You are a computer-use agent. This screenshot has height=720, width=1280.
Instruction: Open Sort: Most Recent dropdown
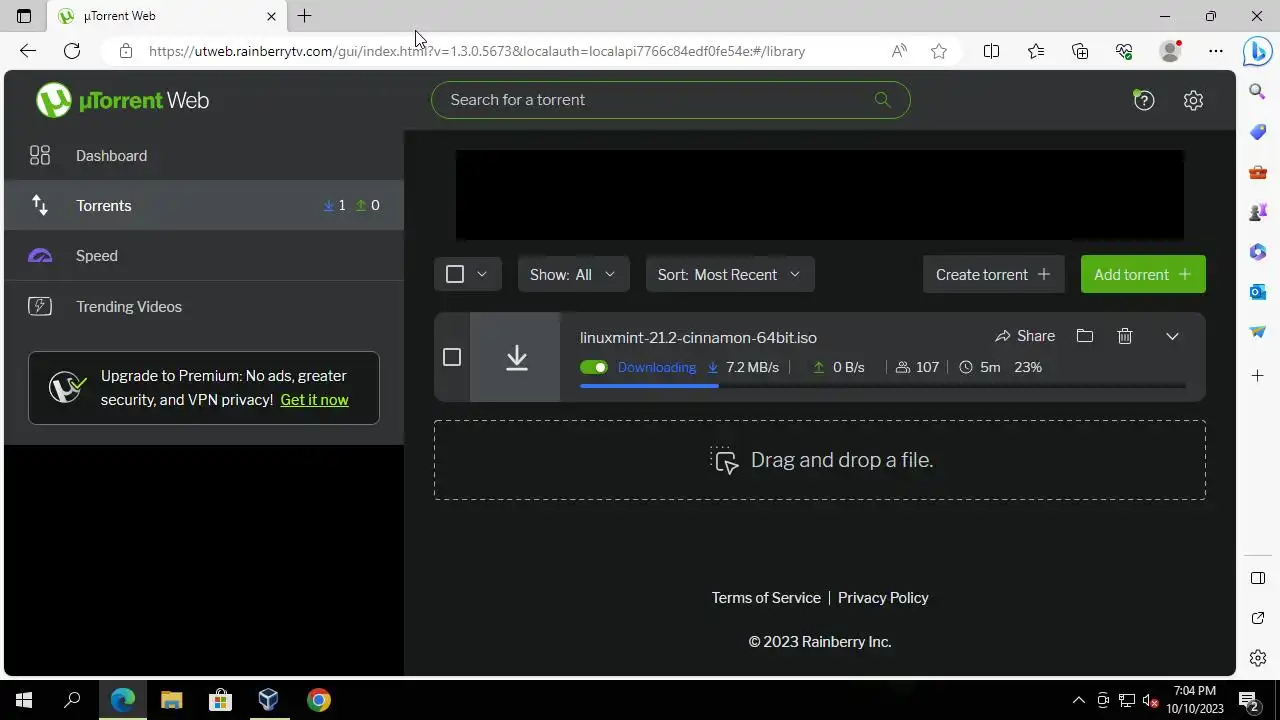pyautogui.click(x=730, y=274)
